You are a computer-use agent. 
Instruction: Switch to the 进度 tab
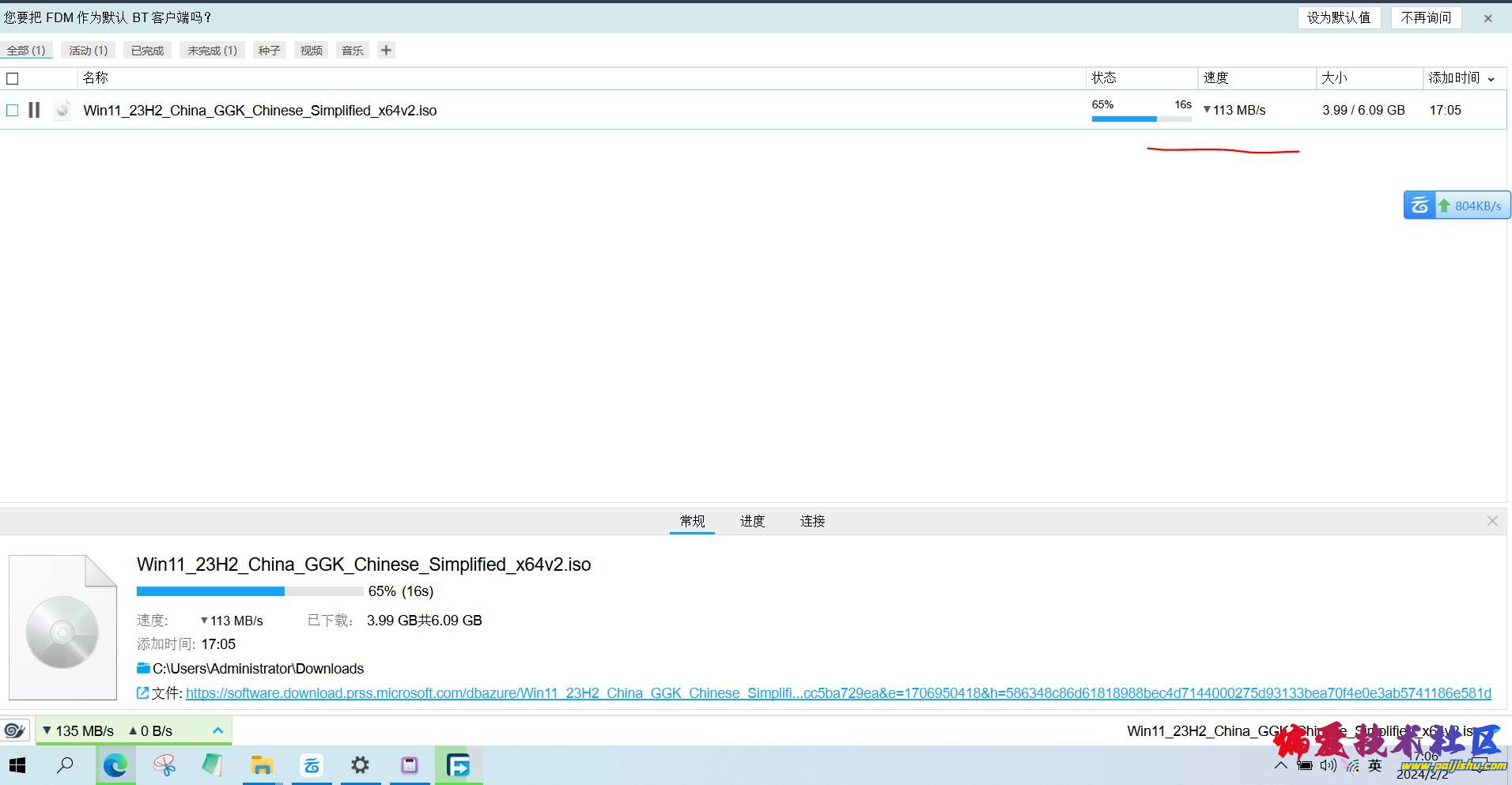[752, 521]
